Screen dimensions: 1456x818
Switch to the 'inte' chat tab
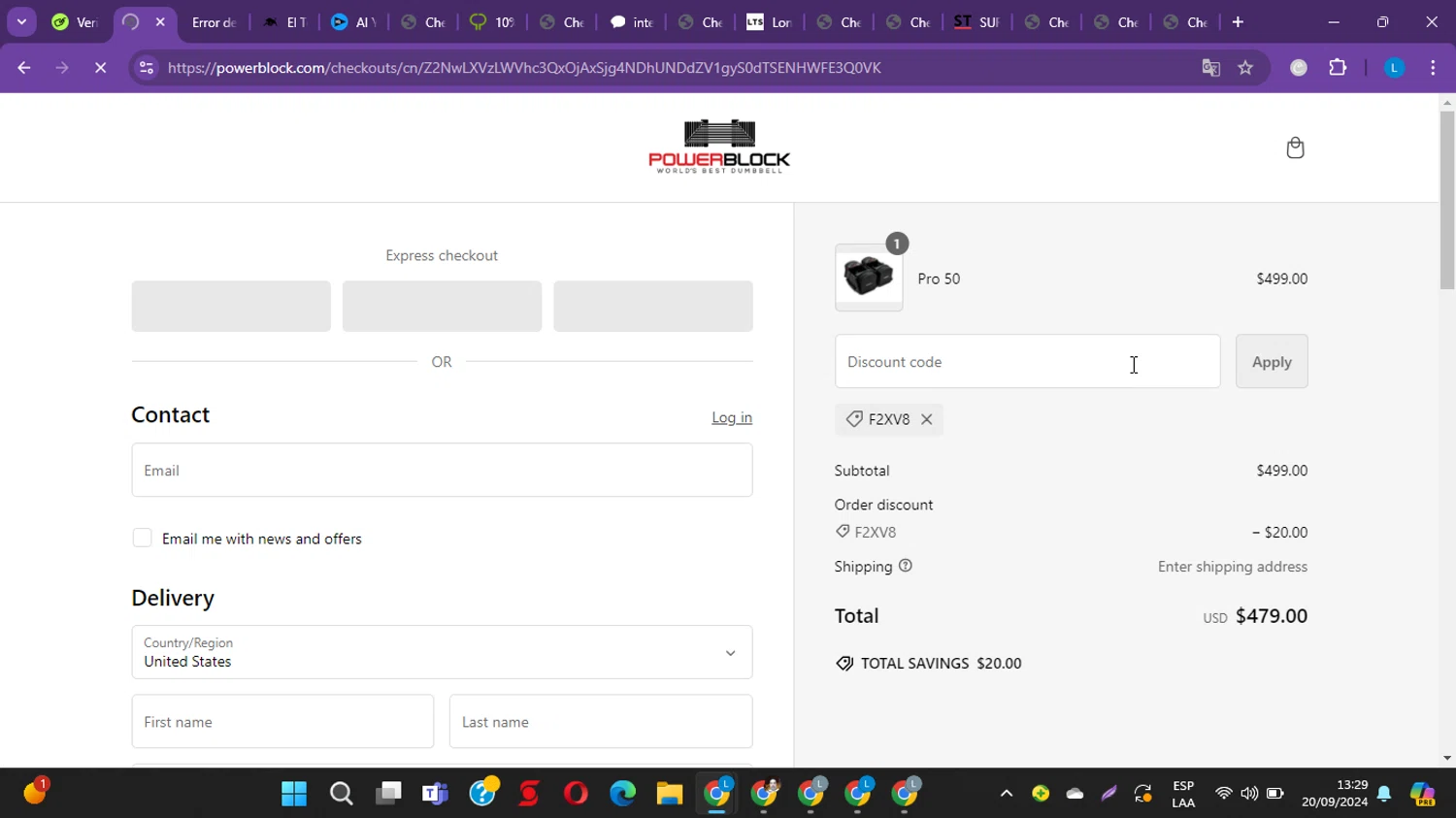pos(631,21)
